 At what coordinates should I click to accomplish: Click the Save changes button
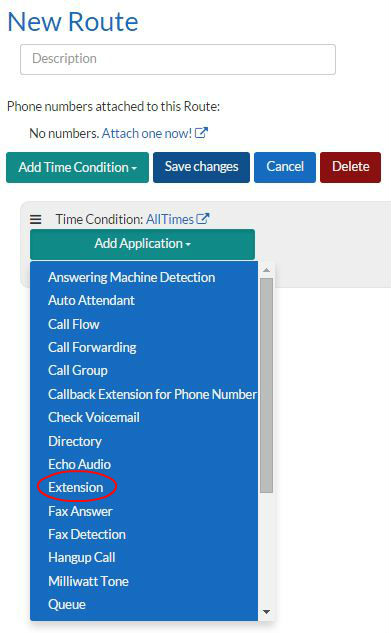coord(201,167)
